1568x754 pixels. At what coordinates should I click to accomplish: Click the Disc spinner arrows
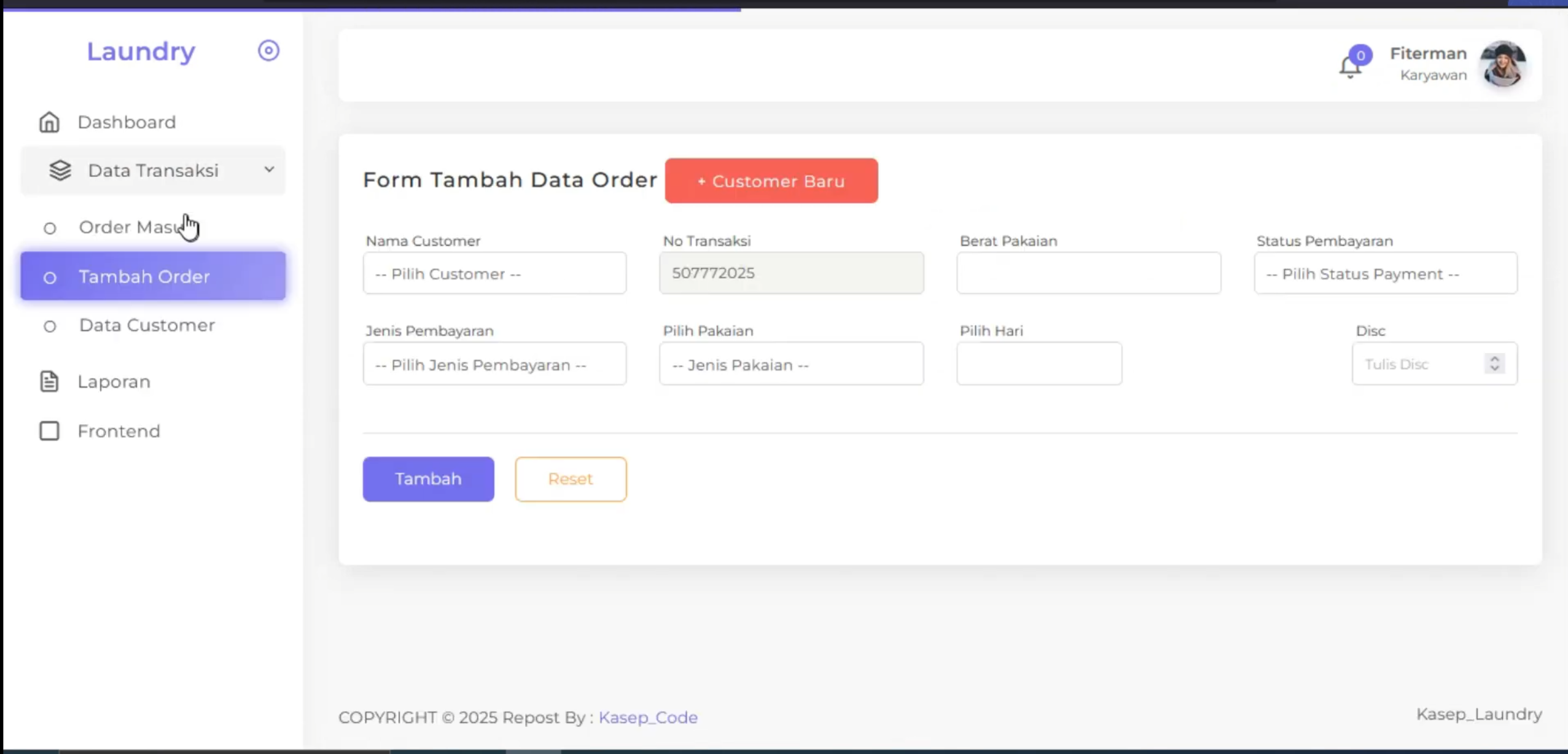click(x=1495, y=363)
